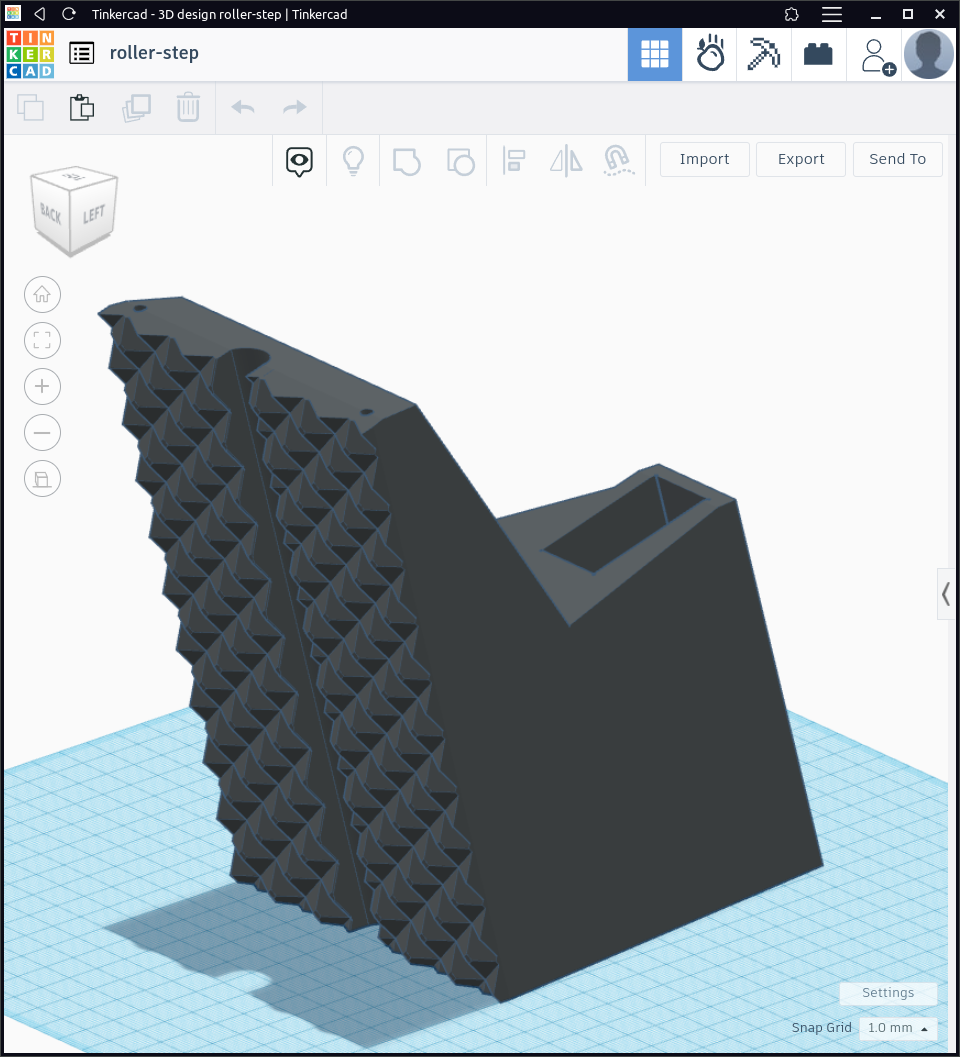Click the roller-step design name
This screenshot has height=1057, width=960.
154,53
